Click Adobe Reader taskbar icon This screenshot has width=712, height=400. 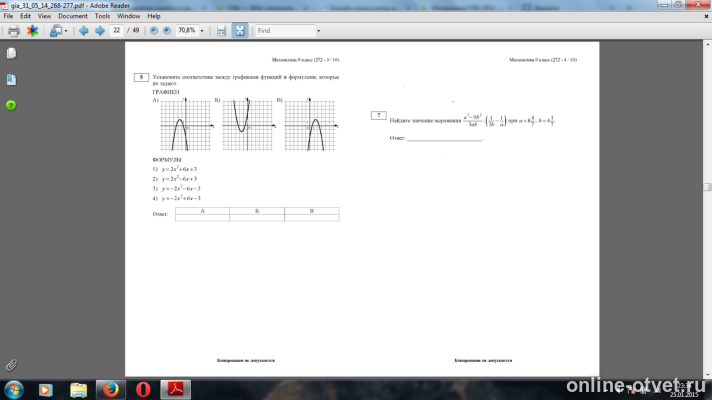[176, 390]
